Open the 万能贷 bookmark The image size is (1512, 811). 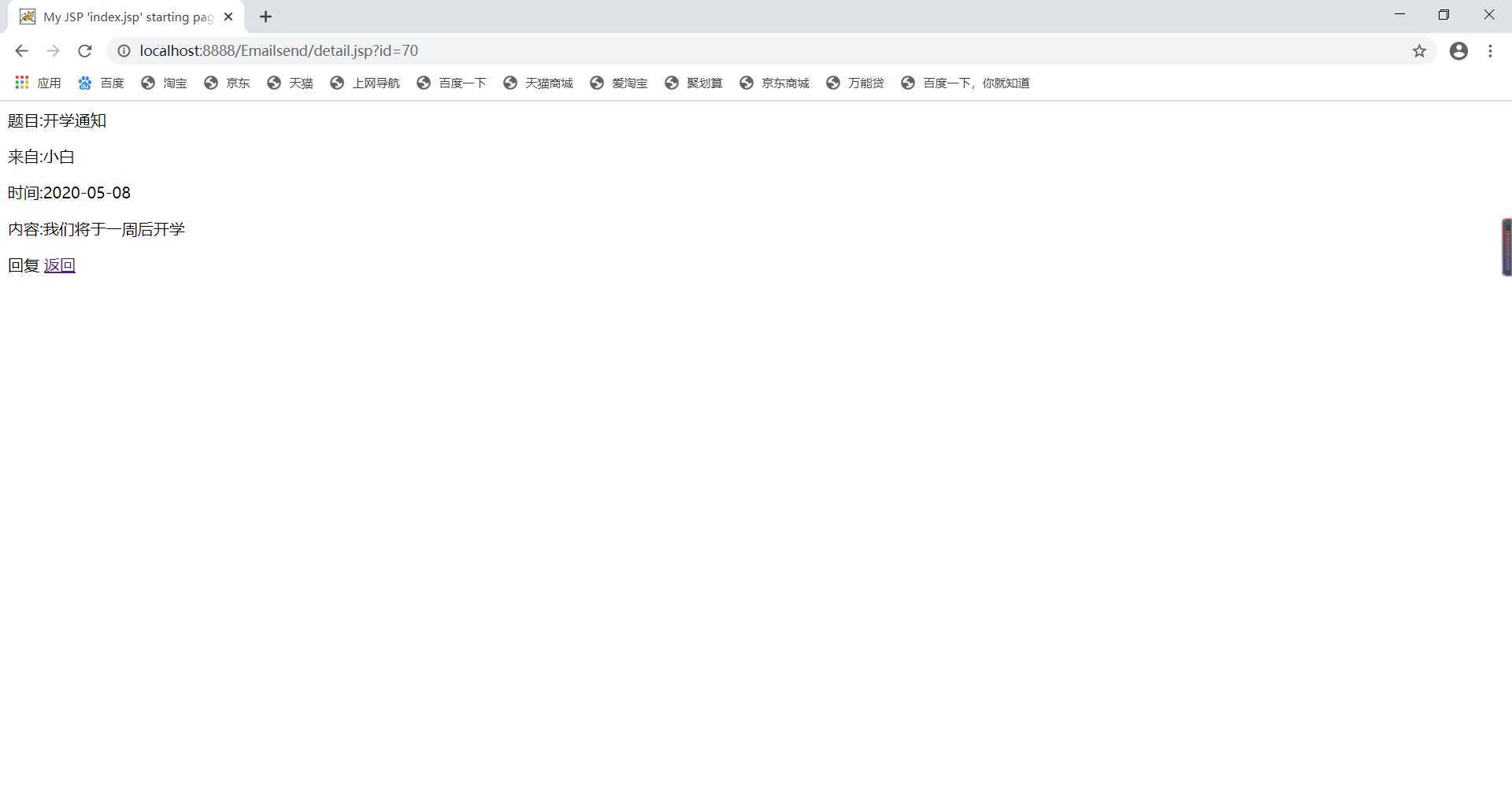click(x=854, y=83)
